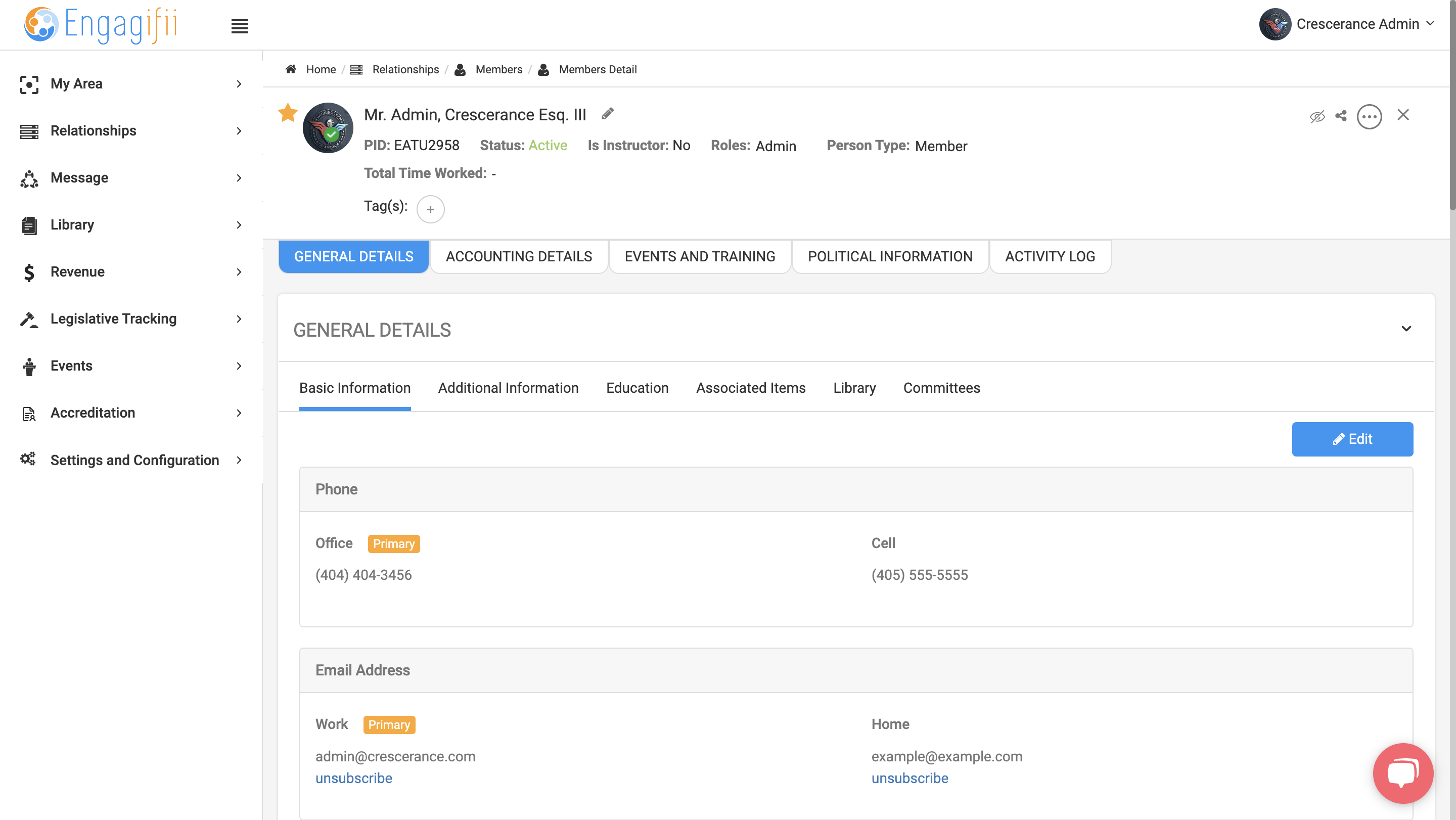Expand the Message sidebar menu
Screen dimensions: 1456x820
click(131, 177)
